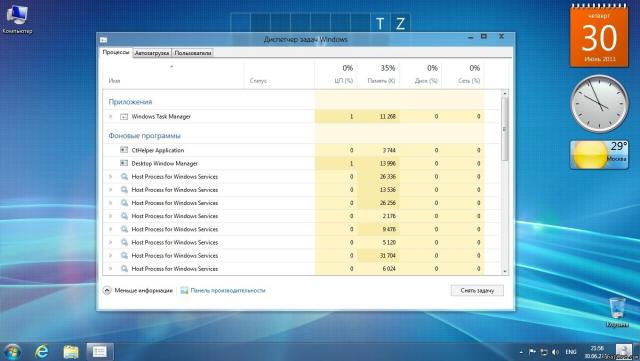Click the 11 268 memory value cell
The width and height of the screenshot is (640, 361).
click(x=378, y=117)
